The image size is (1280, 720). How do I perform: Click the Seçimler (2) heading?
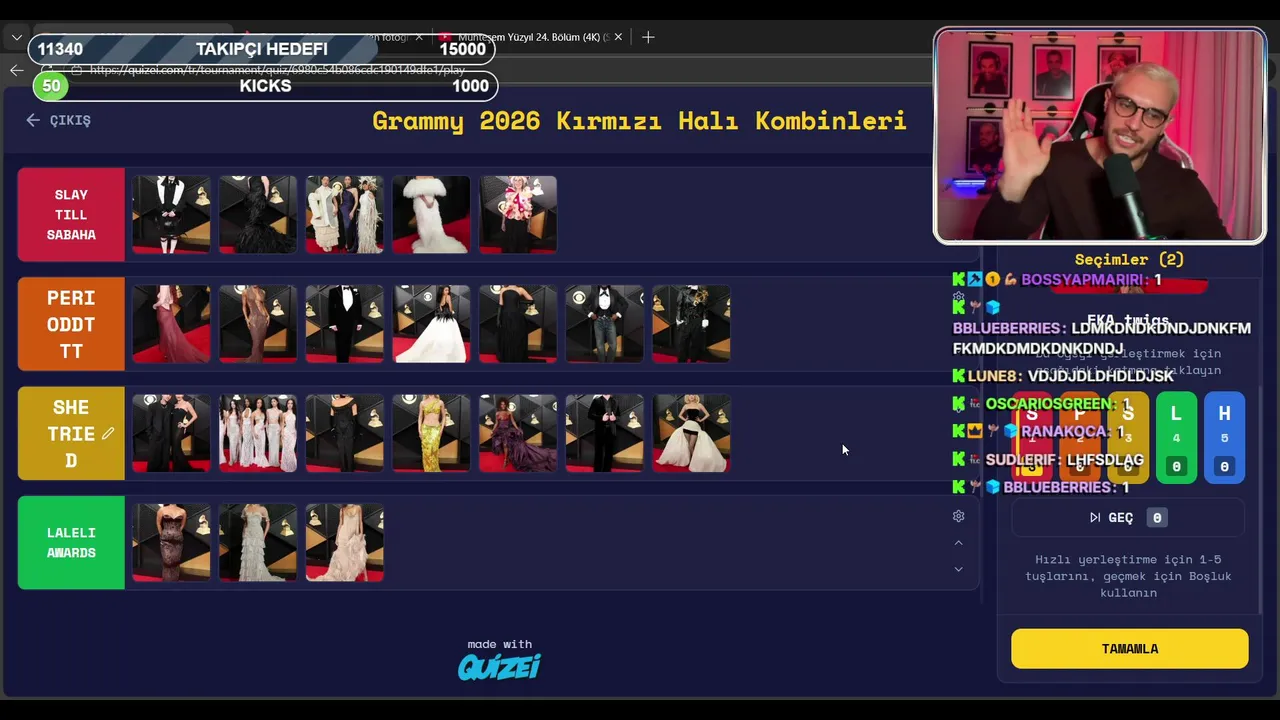tap(1129, 260)
